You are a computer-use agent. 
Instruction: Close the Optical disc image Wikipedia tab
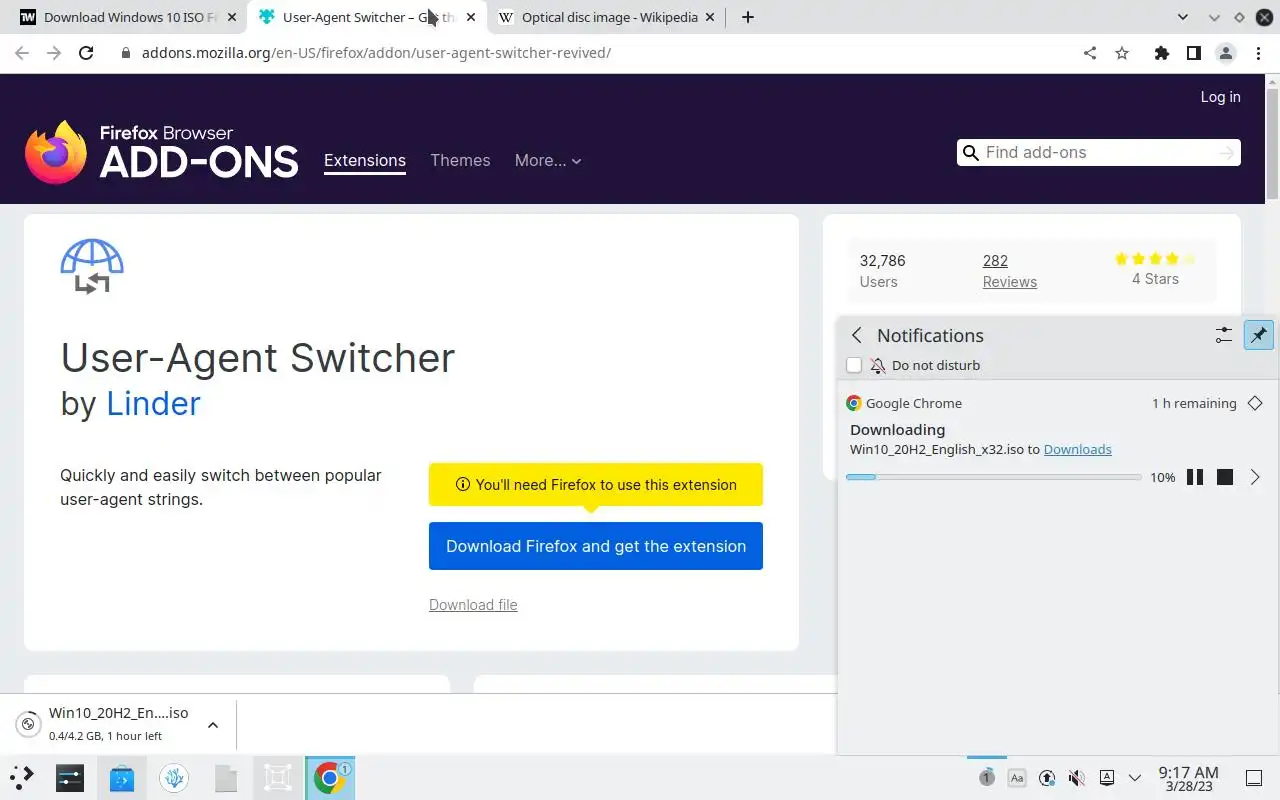click(x=710, y=17)
